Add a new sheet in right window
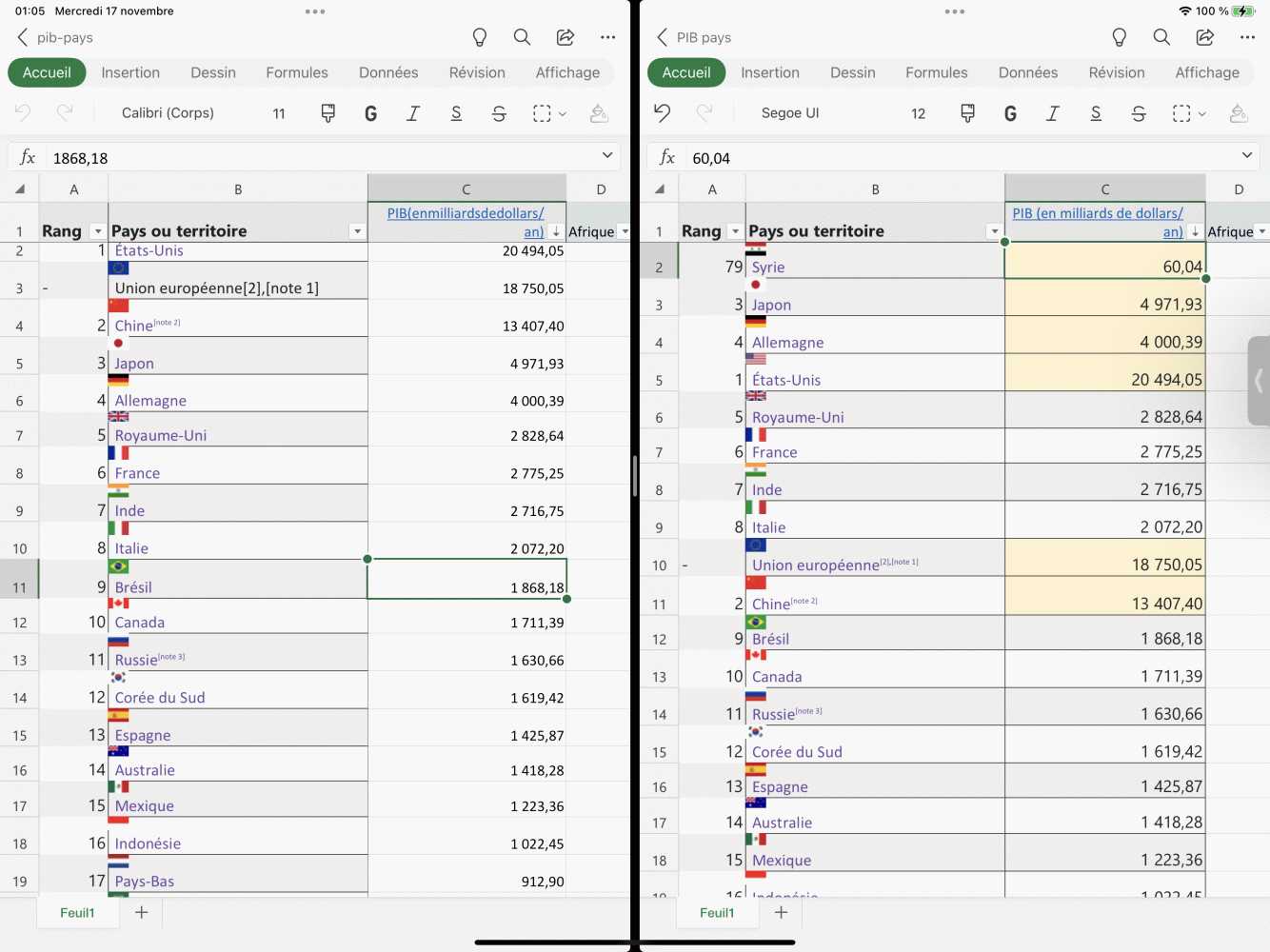The height and width of the screenshot is (952, 1270). (782, 912)
